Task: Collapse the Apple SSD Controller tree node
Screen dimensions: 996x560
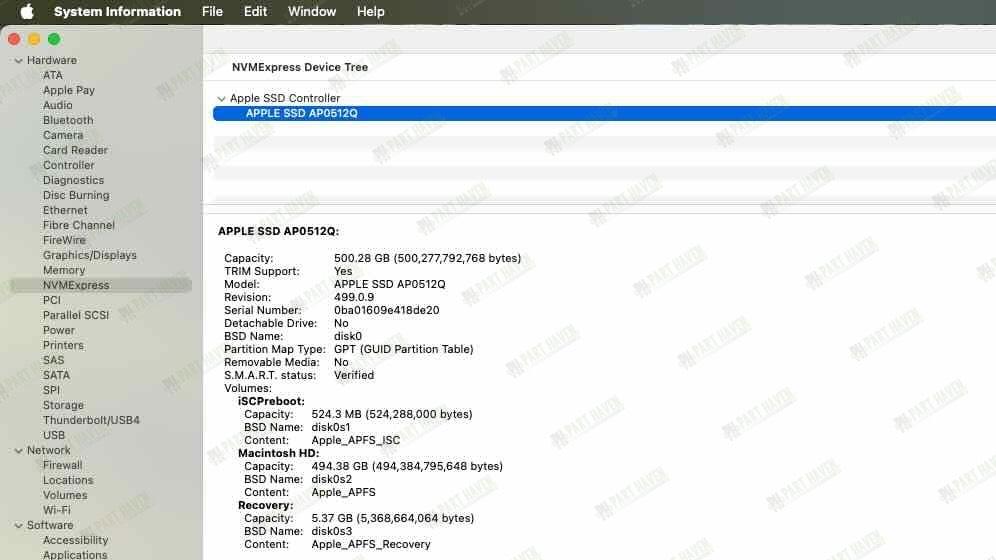Action: coord(221,99)
